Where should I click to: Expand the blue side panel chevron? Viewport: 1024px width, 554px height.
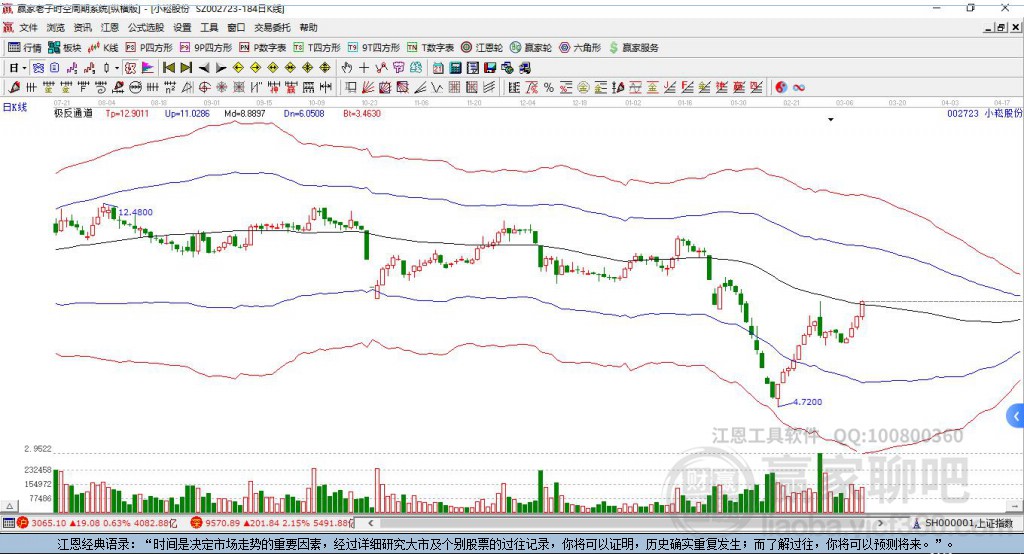[x=1016, y=416]
